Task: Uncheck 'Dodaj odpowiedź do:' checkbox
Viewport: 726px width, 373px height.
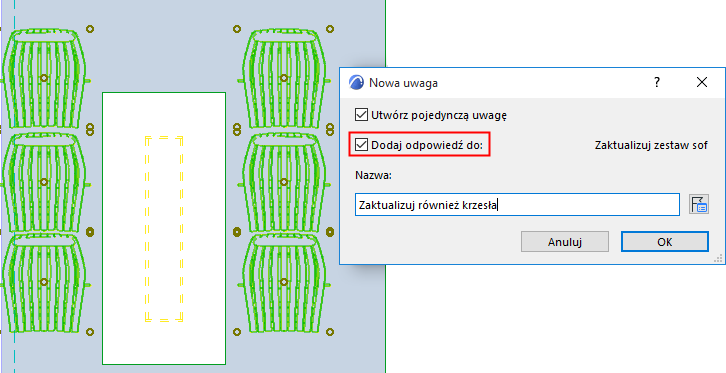Action: click(x=361, y=145)
